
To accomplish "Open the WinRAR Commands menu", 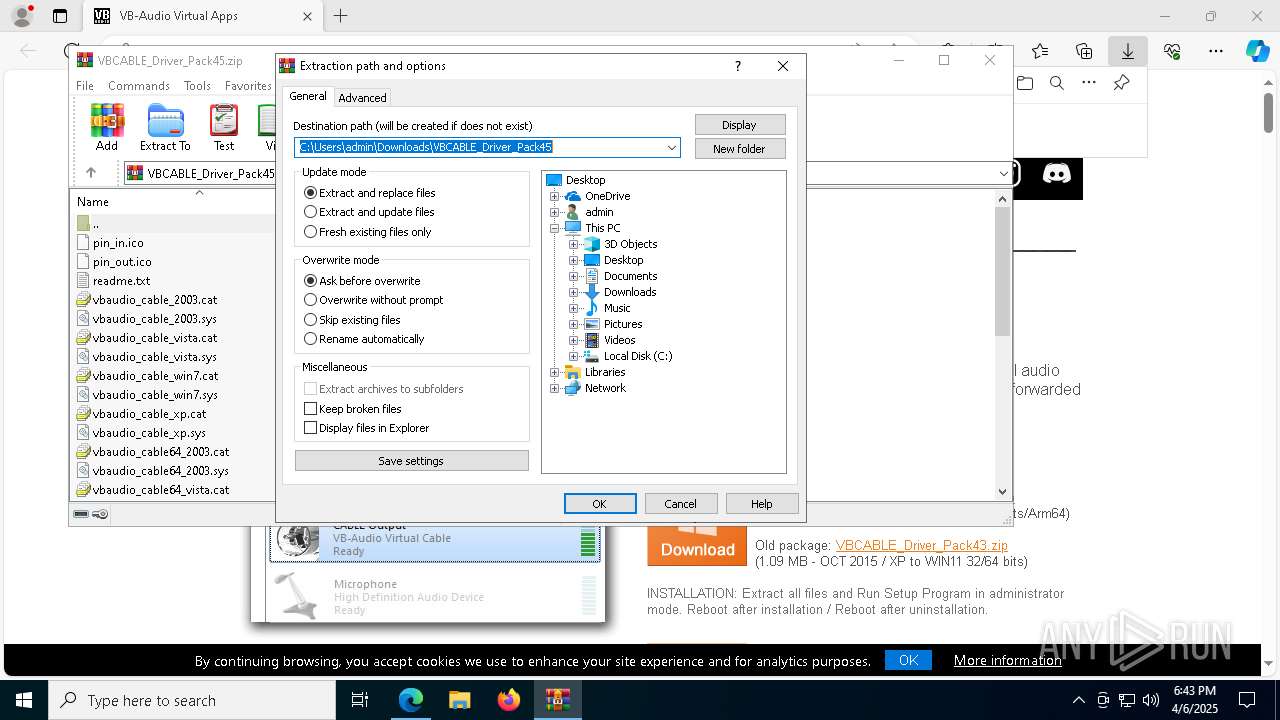I will (x=139, y=86).
